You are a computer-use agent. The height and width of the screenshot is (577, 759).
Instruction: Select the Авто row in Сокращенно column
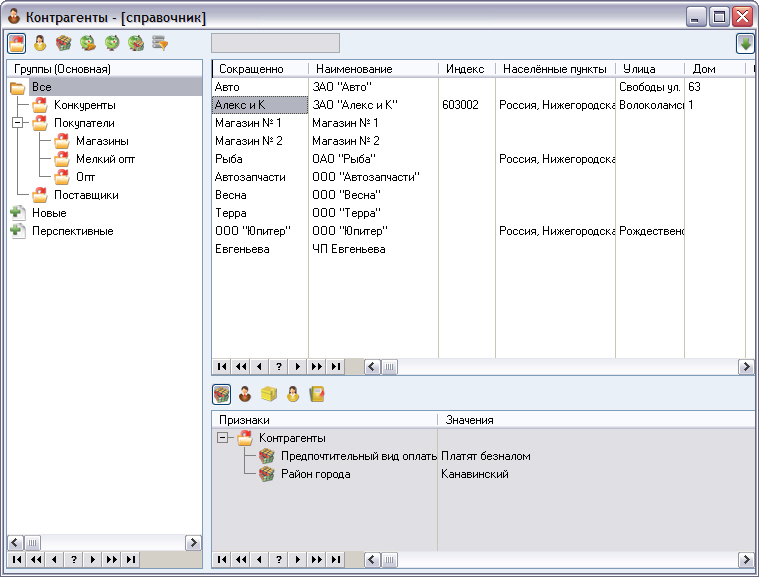pos(260,87)
